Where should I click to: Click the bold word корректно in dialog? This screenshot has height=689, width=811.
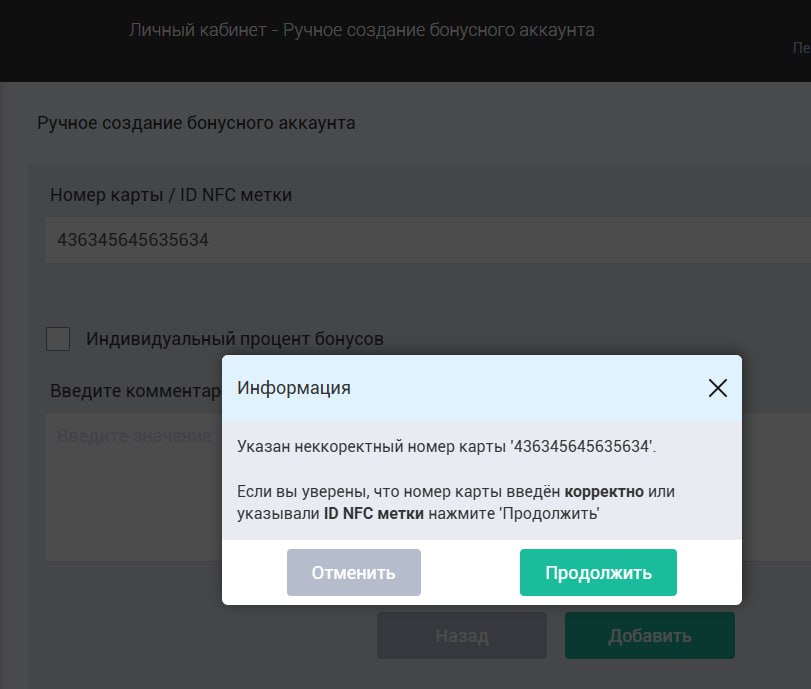tap(604, 491)
